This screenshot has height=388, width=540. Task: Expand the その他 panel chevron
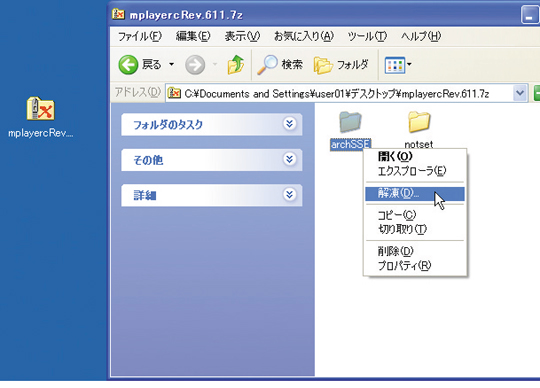290,159
